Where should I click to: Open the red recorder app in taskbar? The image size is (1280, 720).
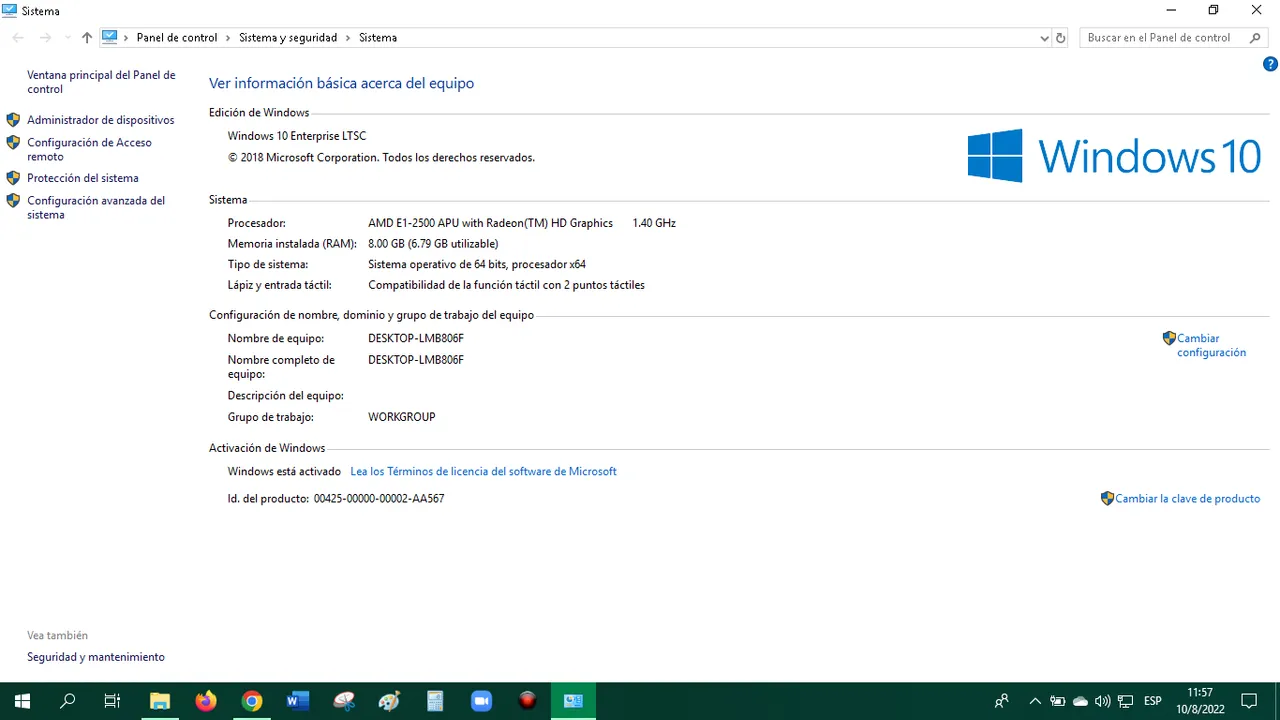coord(528,701)
